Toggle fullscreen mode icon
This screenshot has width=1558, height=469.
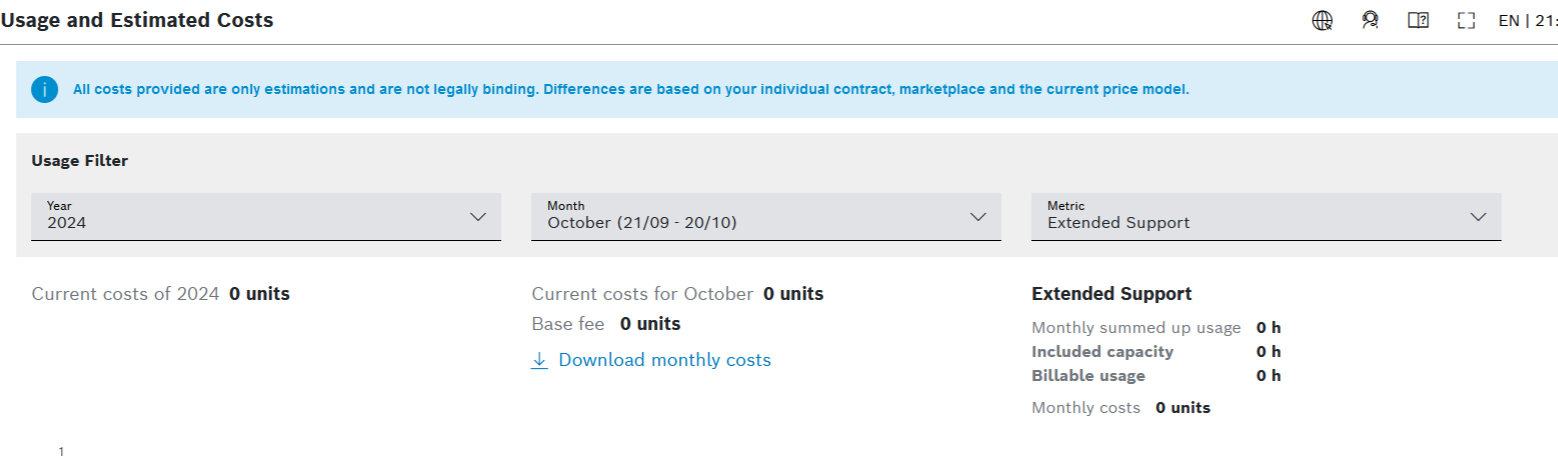[1467, 20]
